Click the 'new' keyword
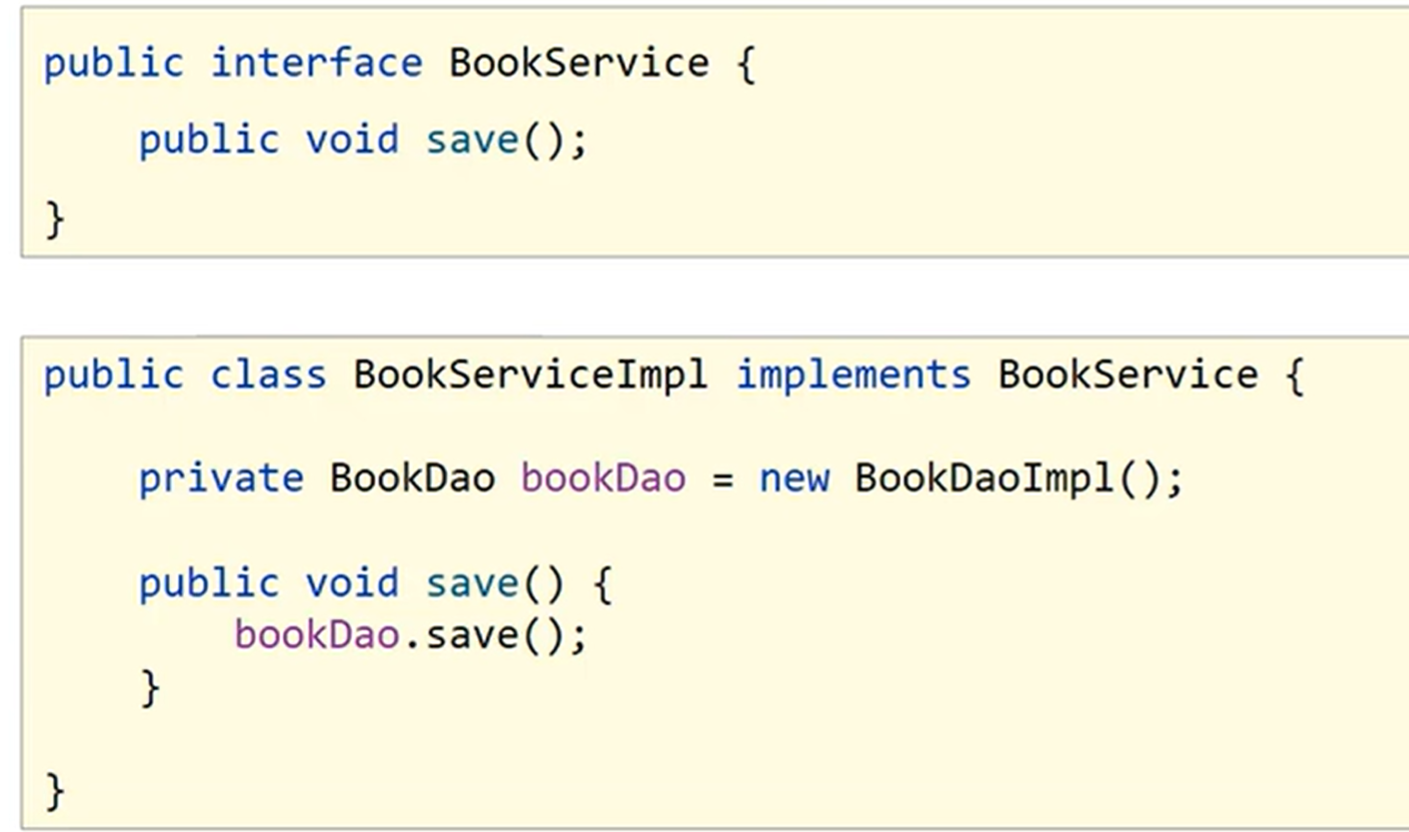Viewport: 1409px width, 832px height. point(794,479)
